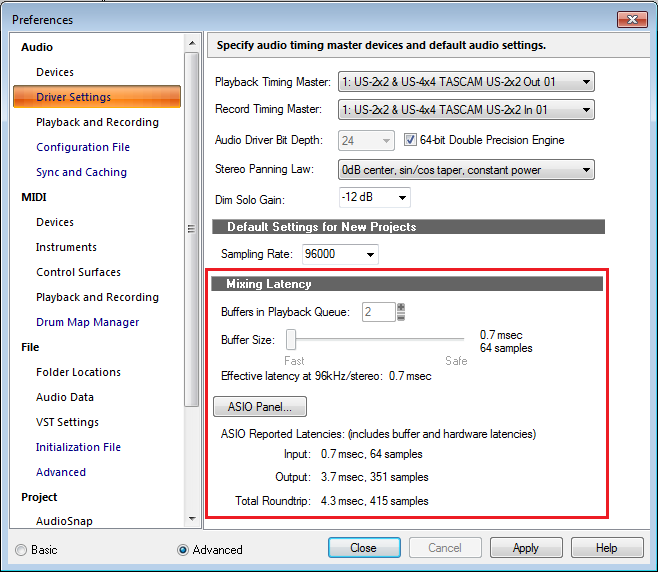Viewport: 658px width, 572px height.
Task: Open Configuration File settings
Action: tap(83, 147)
